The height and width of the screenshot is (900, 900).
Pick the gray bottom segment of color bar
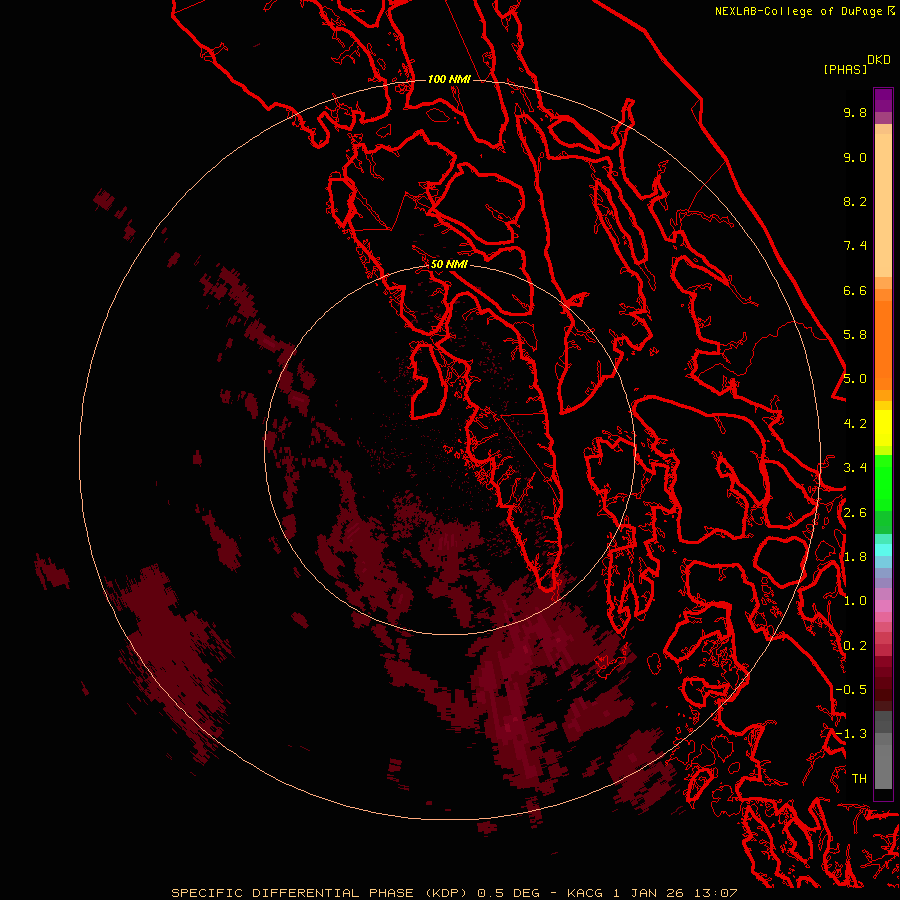click(x=883, y=766)
